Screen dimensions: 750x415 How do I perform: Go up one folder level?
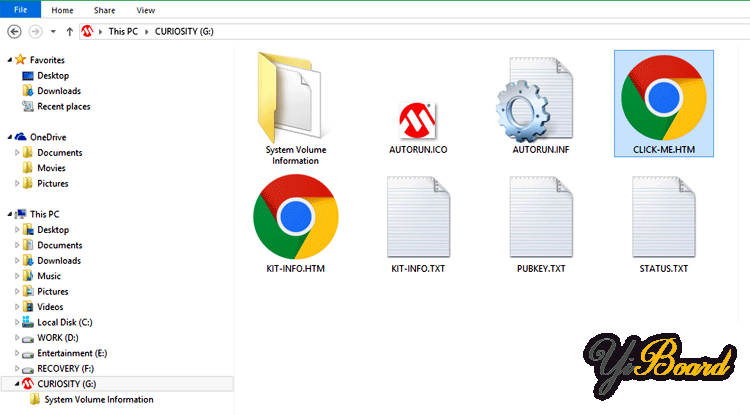pyautogui.click(x=70, y=32)
